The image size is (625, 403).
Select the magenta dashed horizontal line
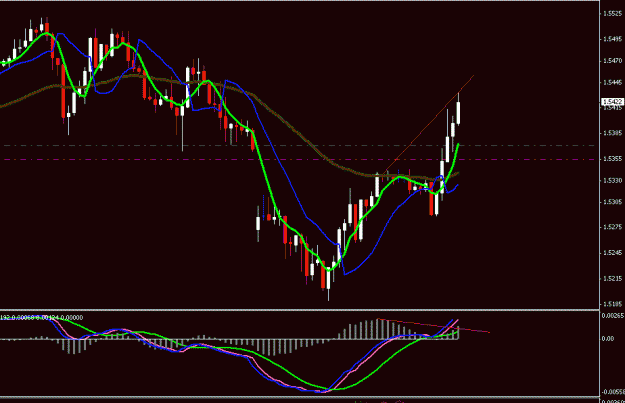(299, 159)
